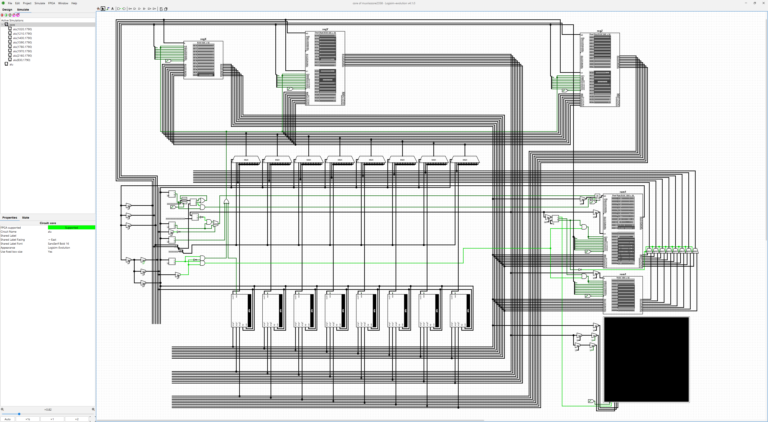Click the x½ zoom button
Image resolution: width=768 pixels, height=422 pixels.
pyautogui.click(x=27, y=419)
